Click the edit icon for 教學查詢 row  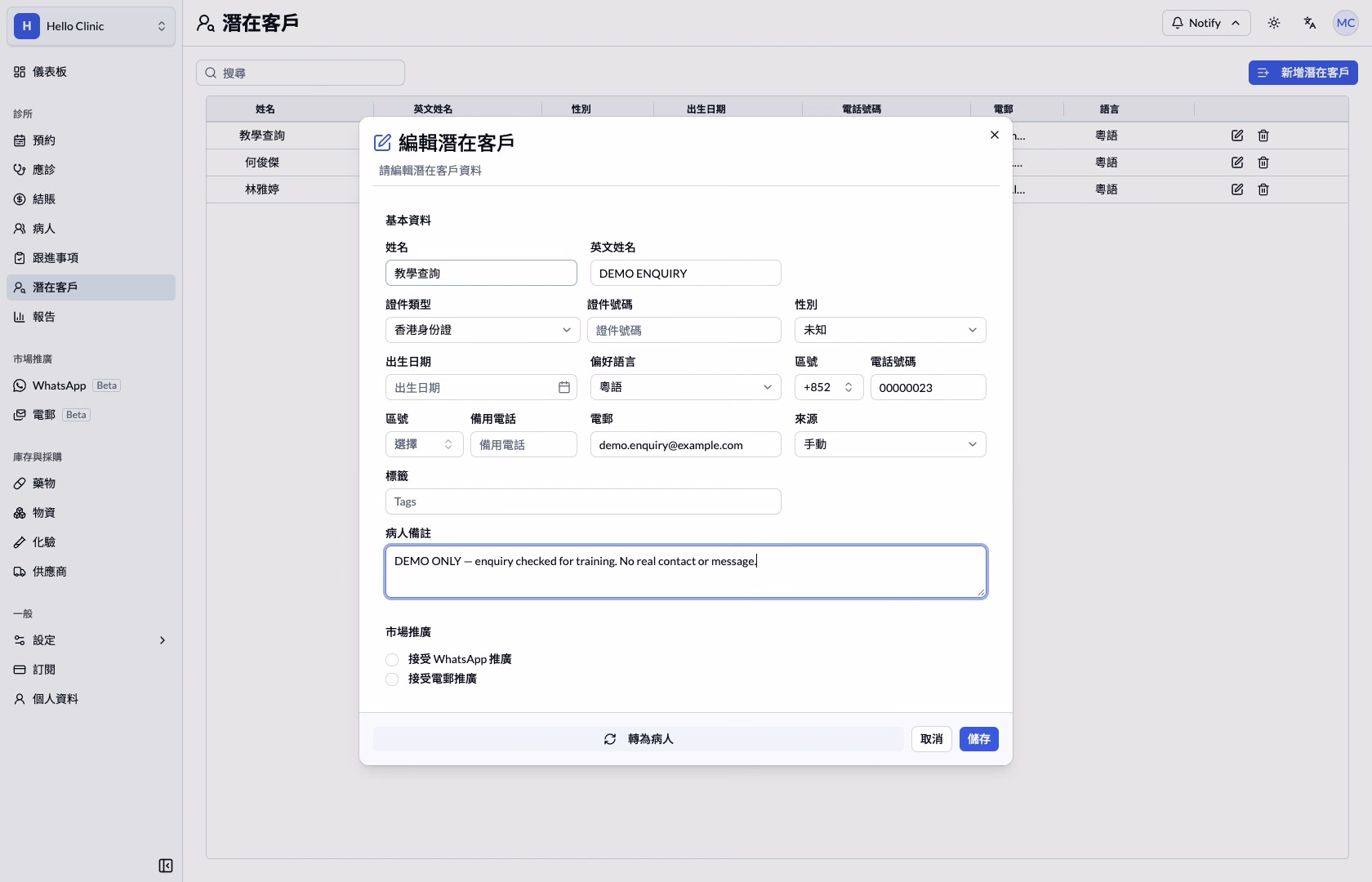(1237, 136)
